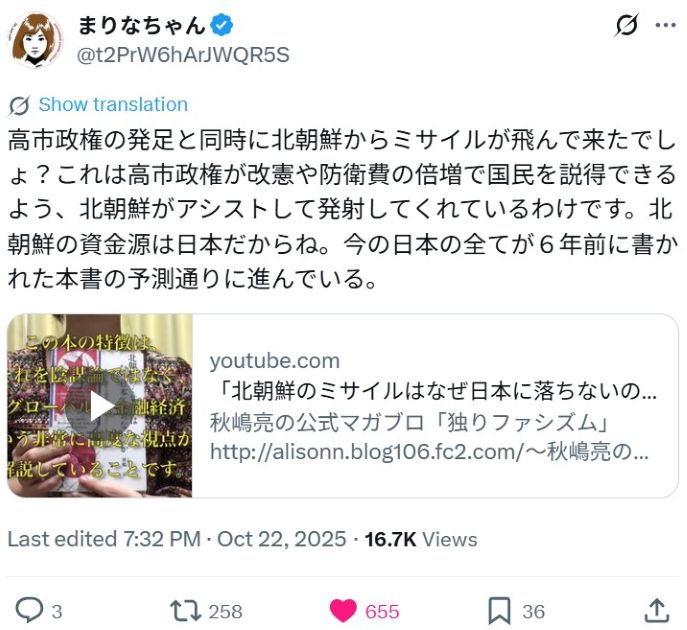This screenshot has width=687, height=630.
Task: Open the Last edited timestamp link
Action: (177, 539)
